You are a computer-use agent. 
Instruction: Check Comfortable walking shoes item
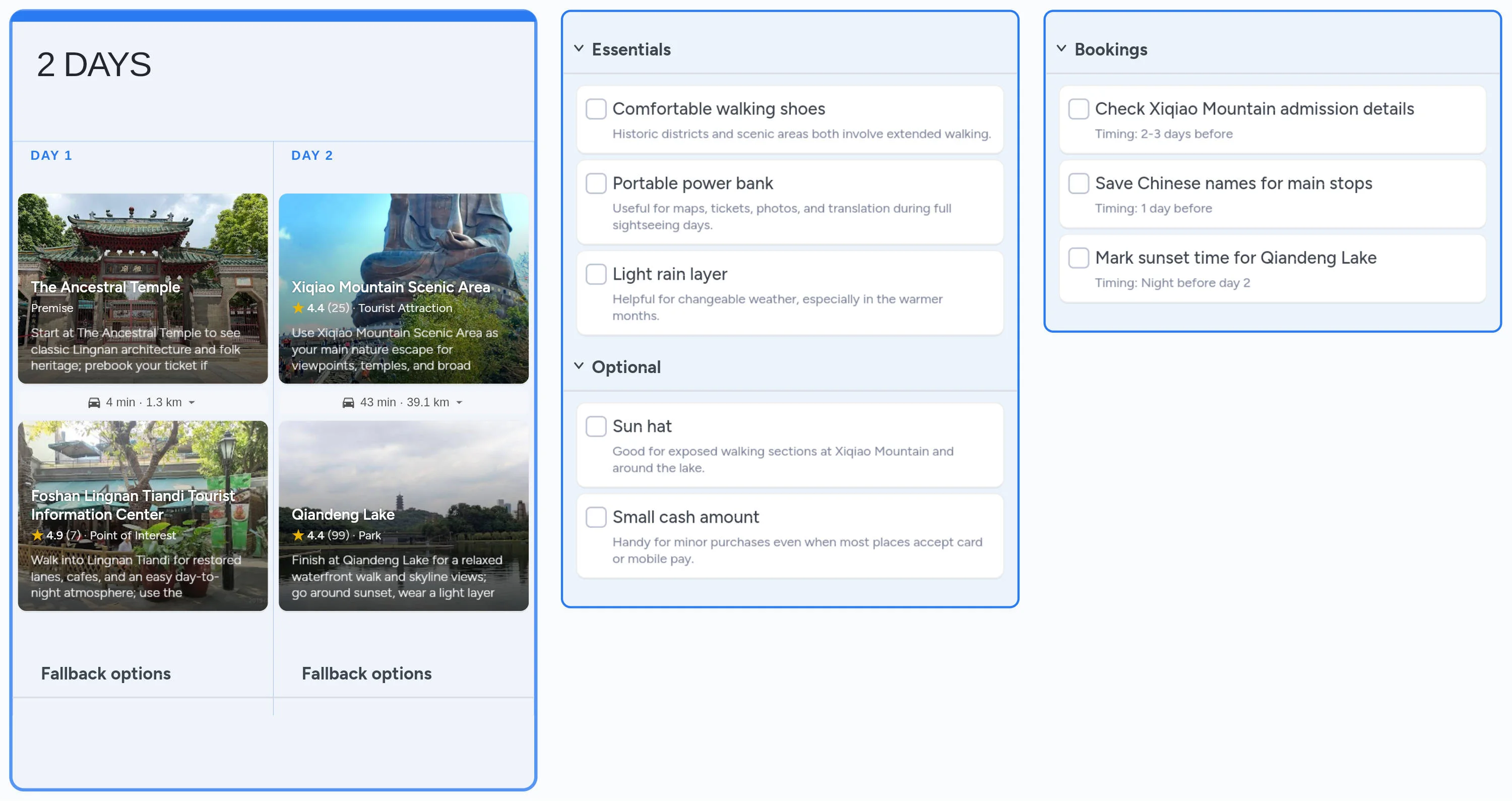(596, 109)
